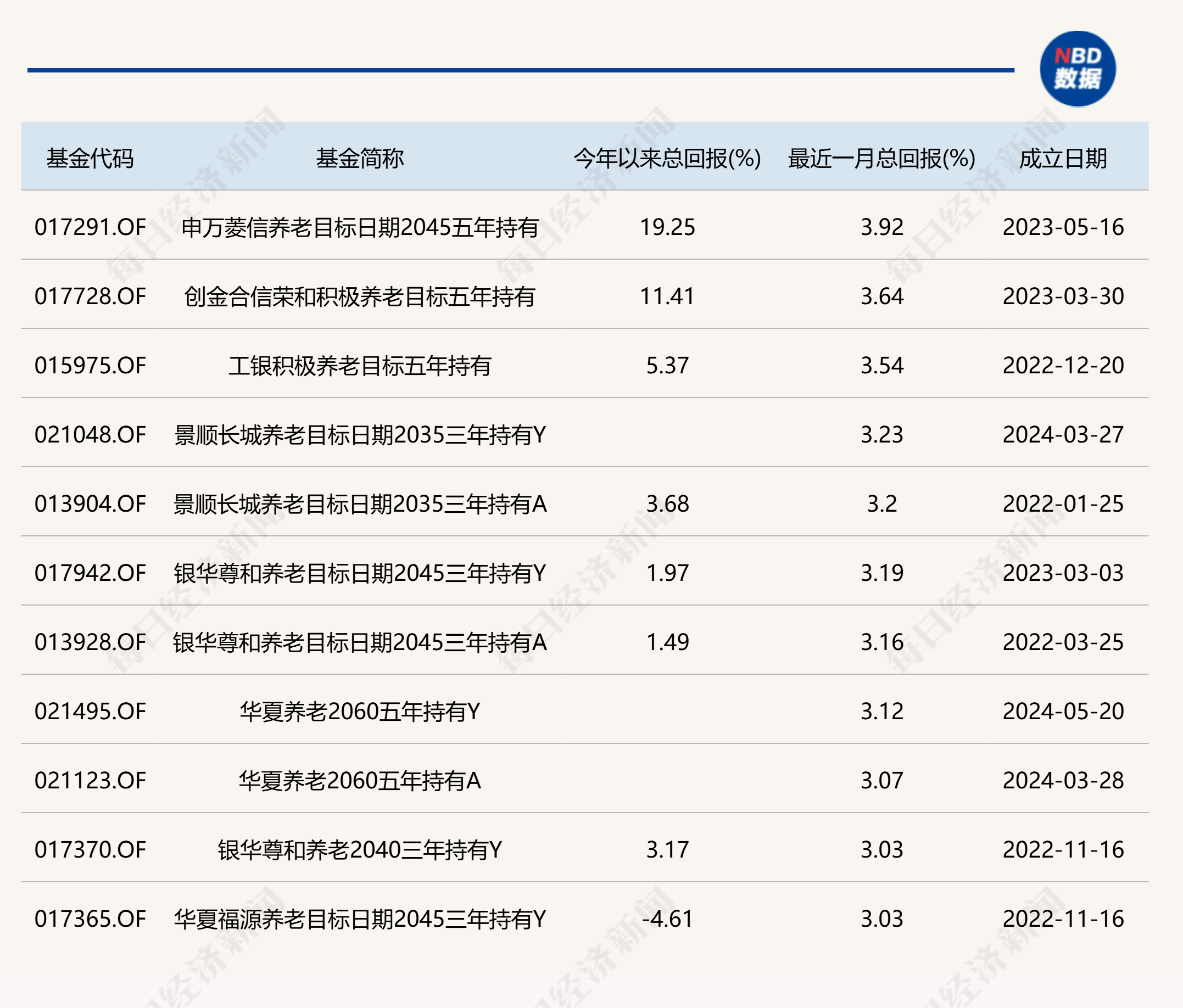The width and height of the screenshot is (1183, 1008).
Task: Click inception date 2022-01-25
Action: 1063,503
